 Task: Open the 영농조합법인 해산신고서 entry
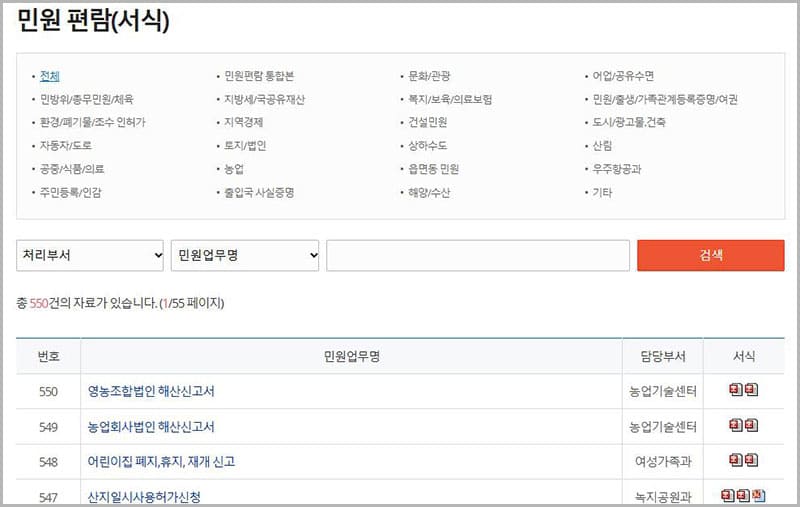click(x=151, y=391)
